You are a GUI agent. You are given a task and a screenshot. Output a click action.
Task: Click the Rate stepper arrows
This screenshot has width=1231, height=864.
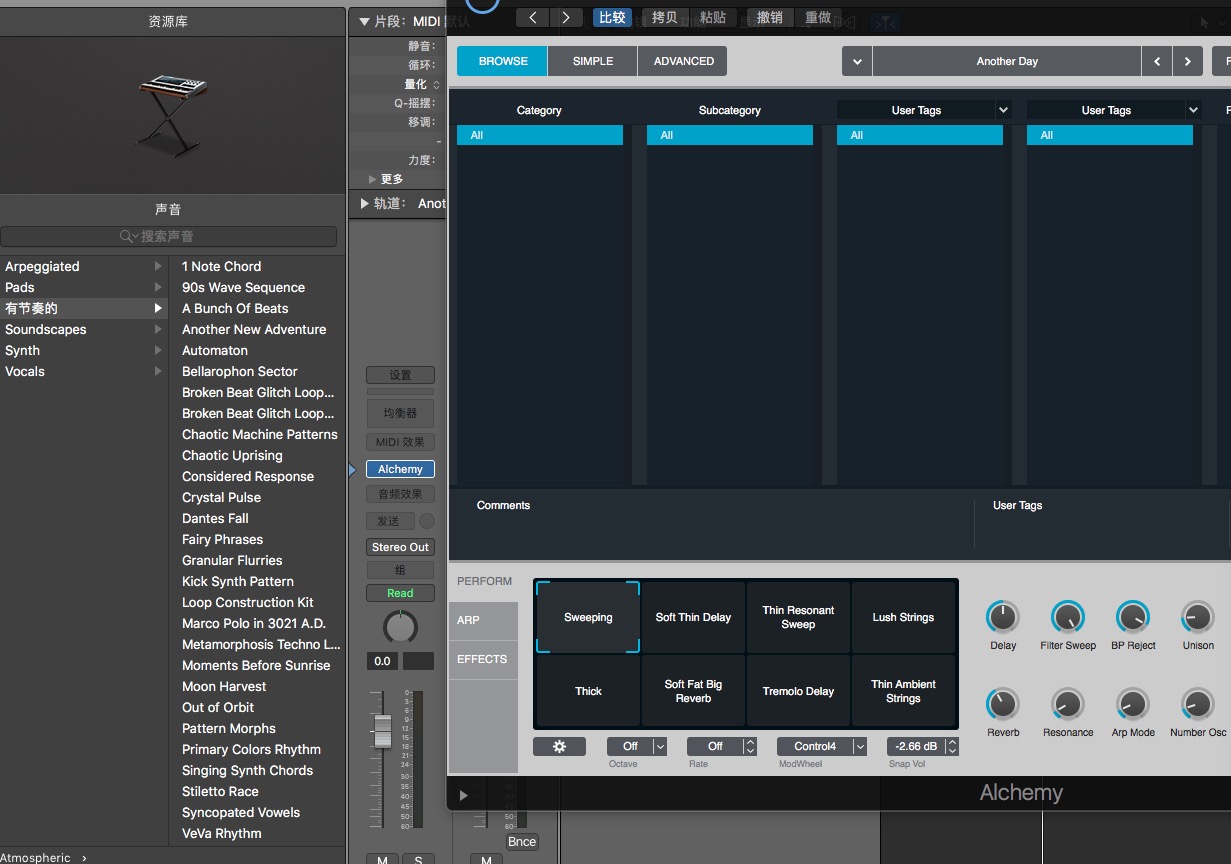point(750,746)
